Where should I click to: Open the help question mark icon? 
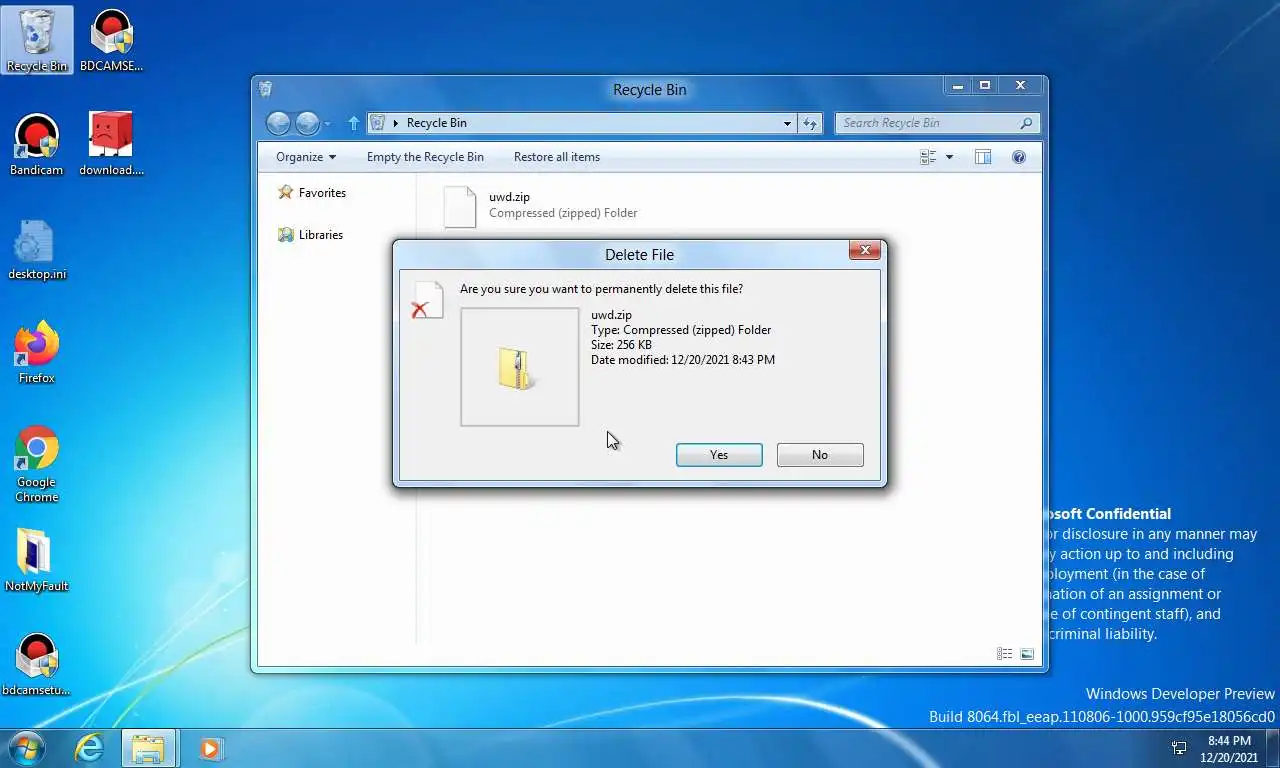coord(1019,157)
